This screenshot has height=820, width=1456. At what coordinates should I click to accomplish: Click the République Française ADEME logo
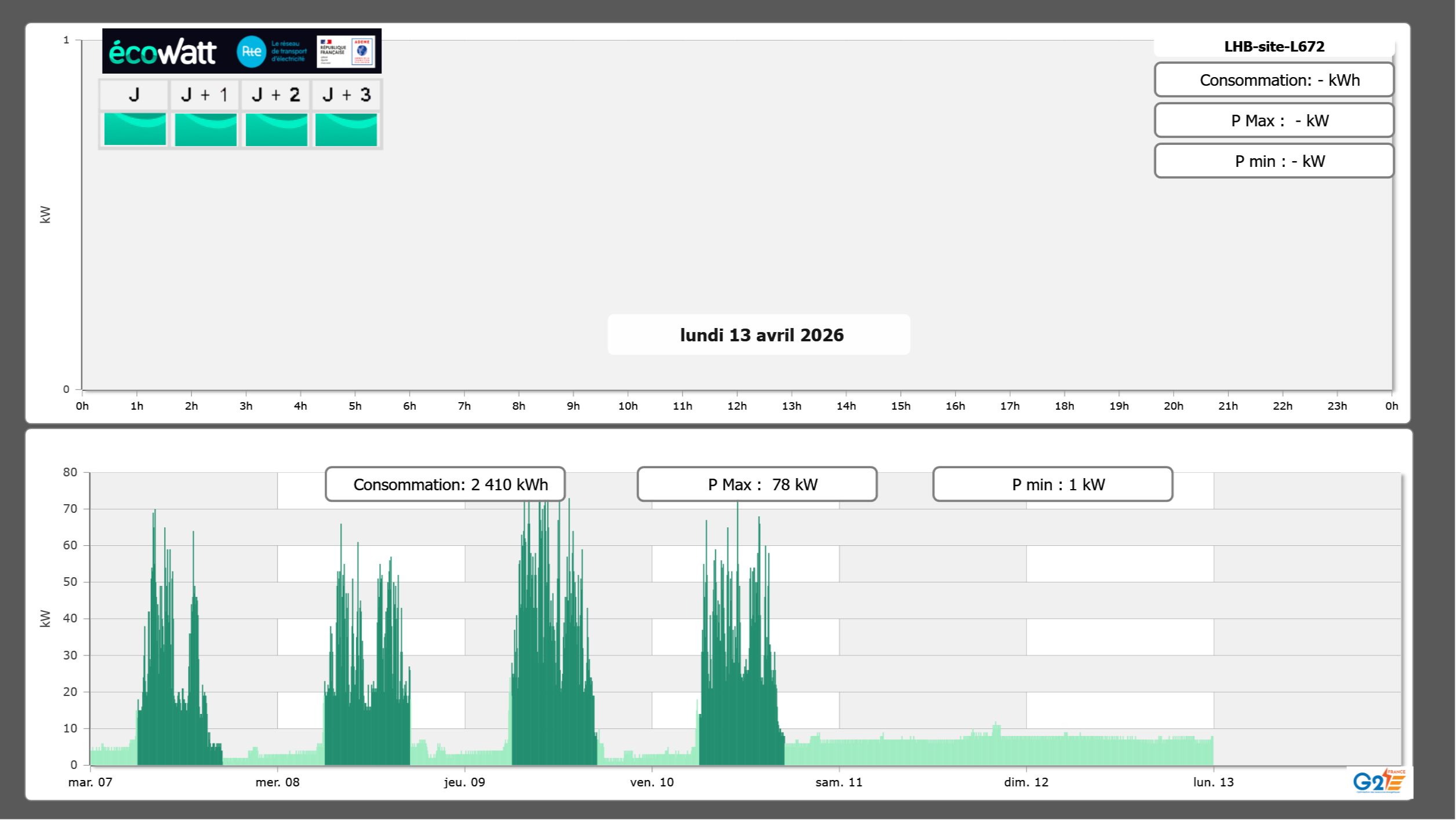pos(346,52)
